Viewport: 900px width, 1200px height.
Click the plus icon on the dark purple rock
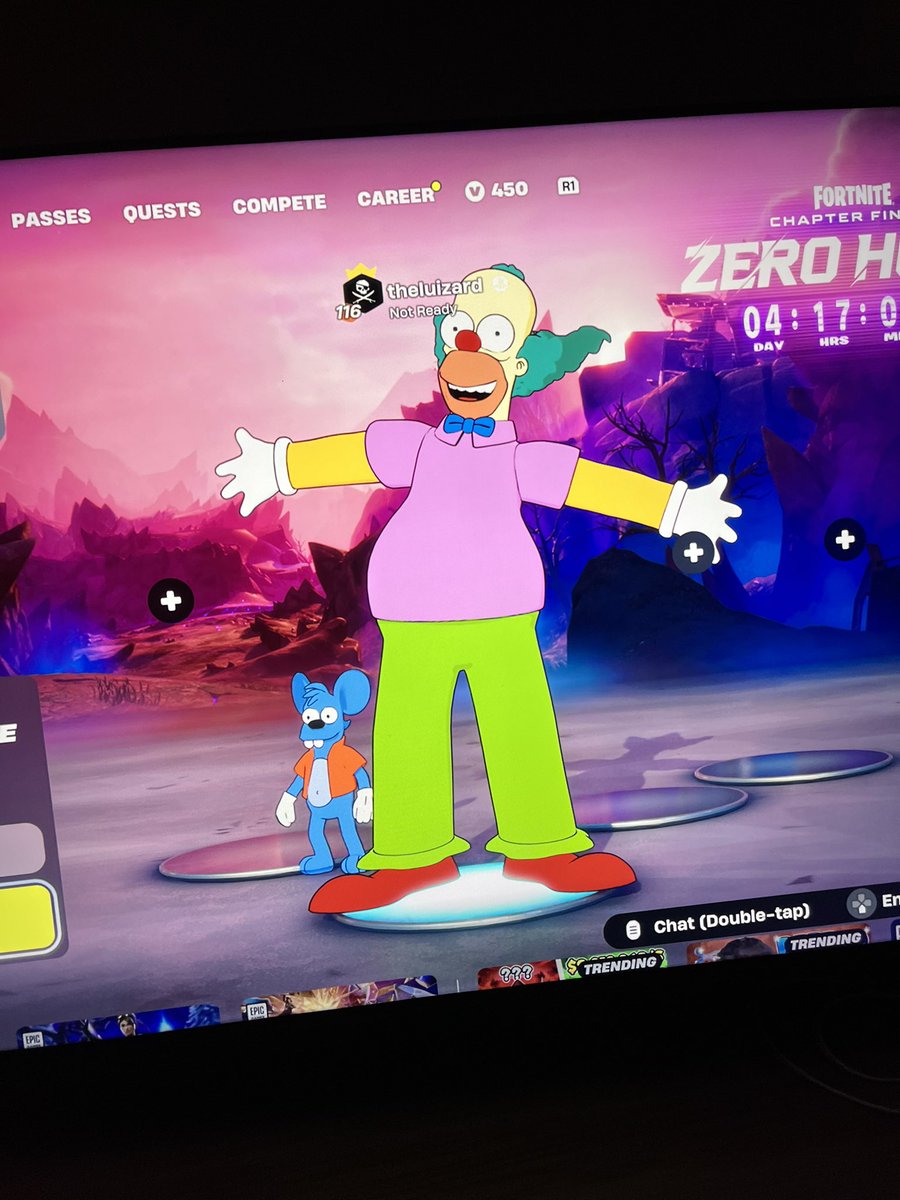[845, 540]
